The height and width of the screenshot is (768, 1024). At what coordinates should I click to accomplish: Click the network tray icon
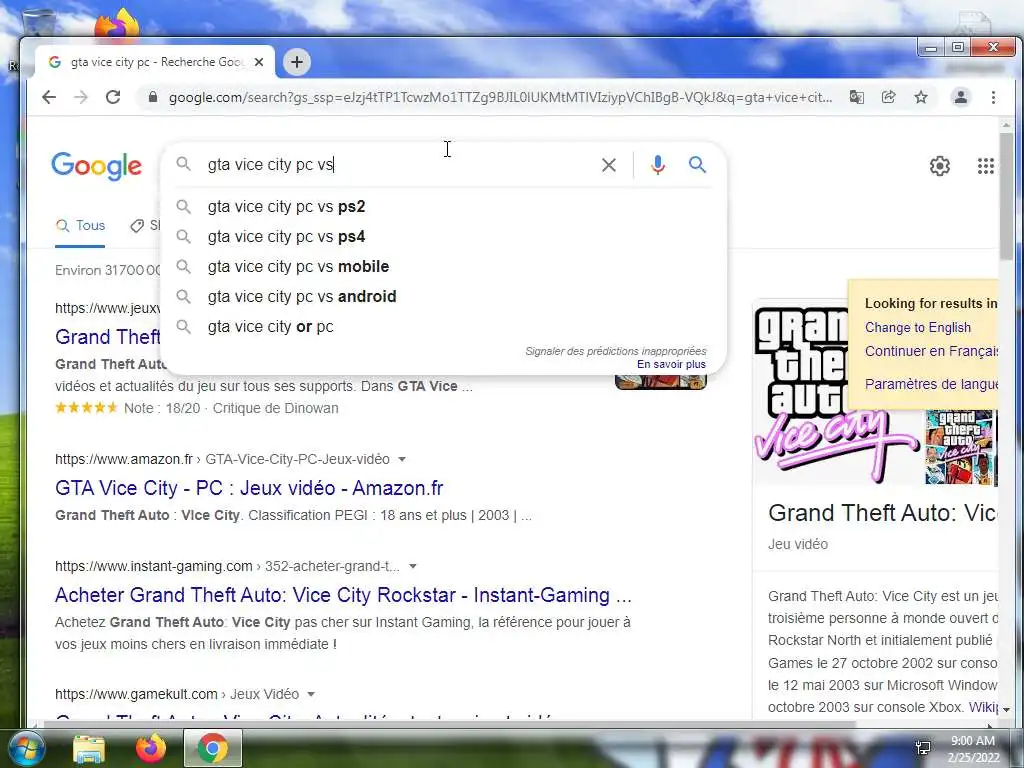(x=923, y=748)
